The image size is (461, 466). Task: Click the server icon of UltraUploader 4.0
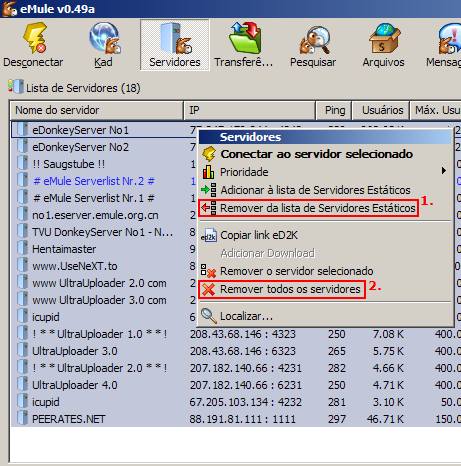22,384
